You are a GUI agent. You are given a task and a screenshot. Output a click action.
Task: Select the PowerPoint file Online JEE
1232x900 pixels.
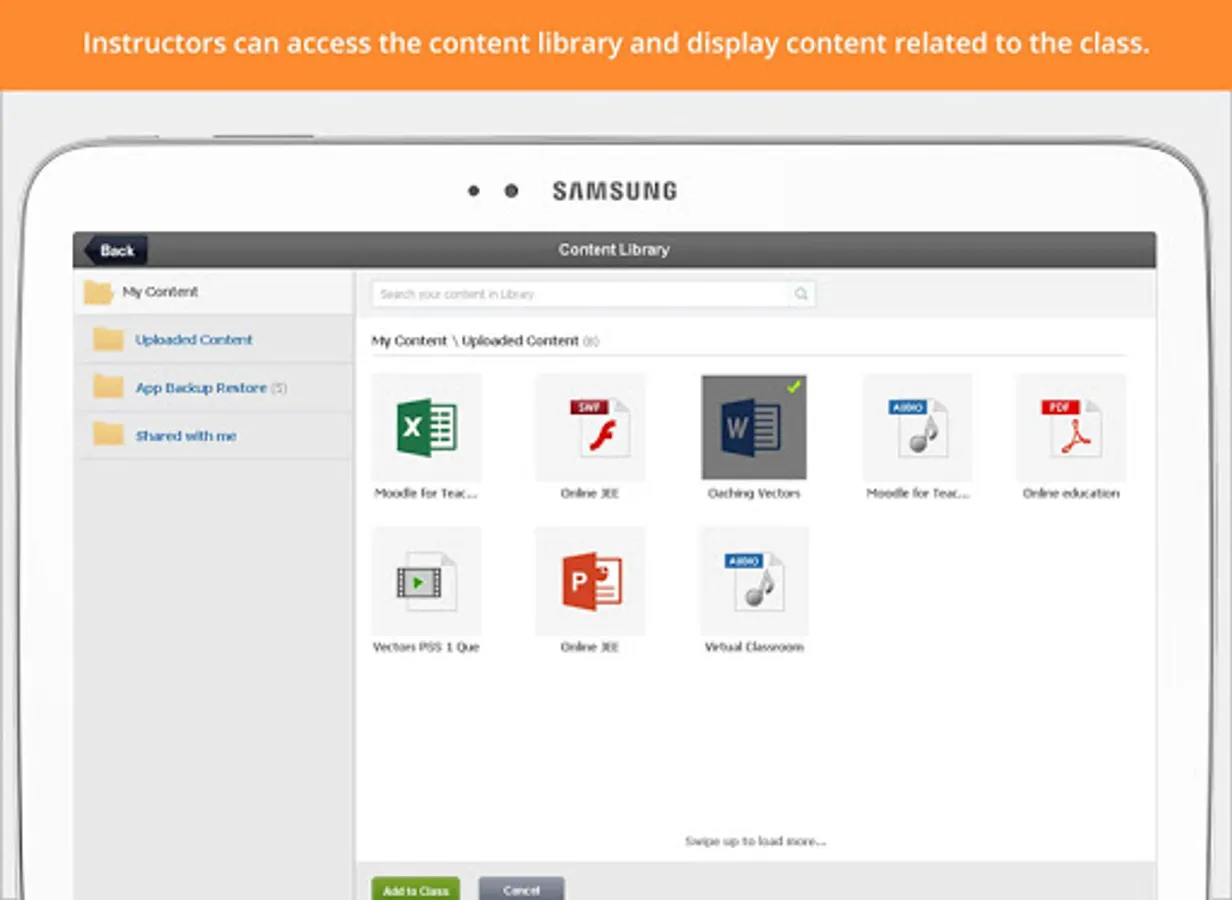pos(590,582)
